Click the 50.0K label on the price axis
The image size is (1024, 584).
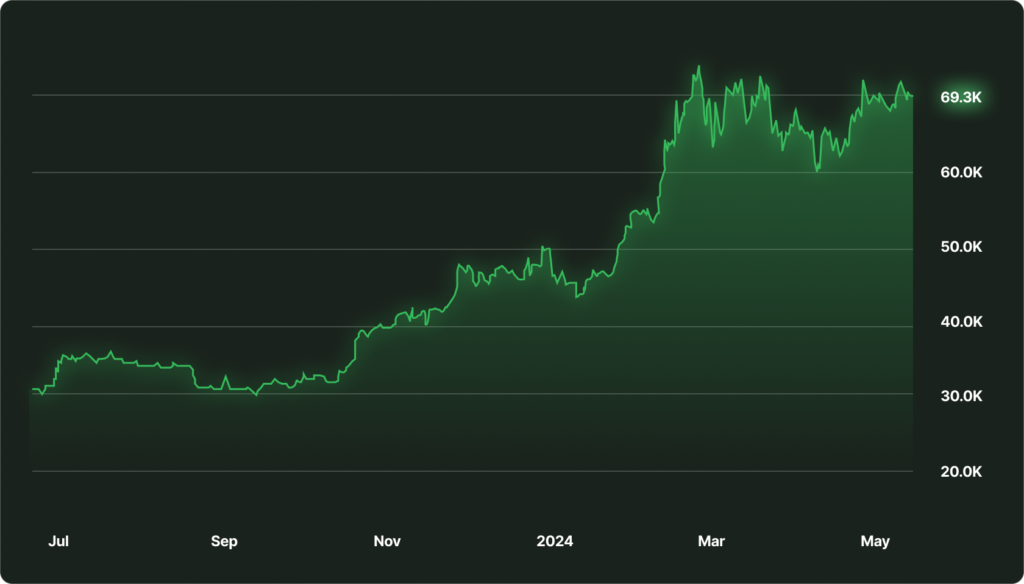[961, 247]
